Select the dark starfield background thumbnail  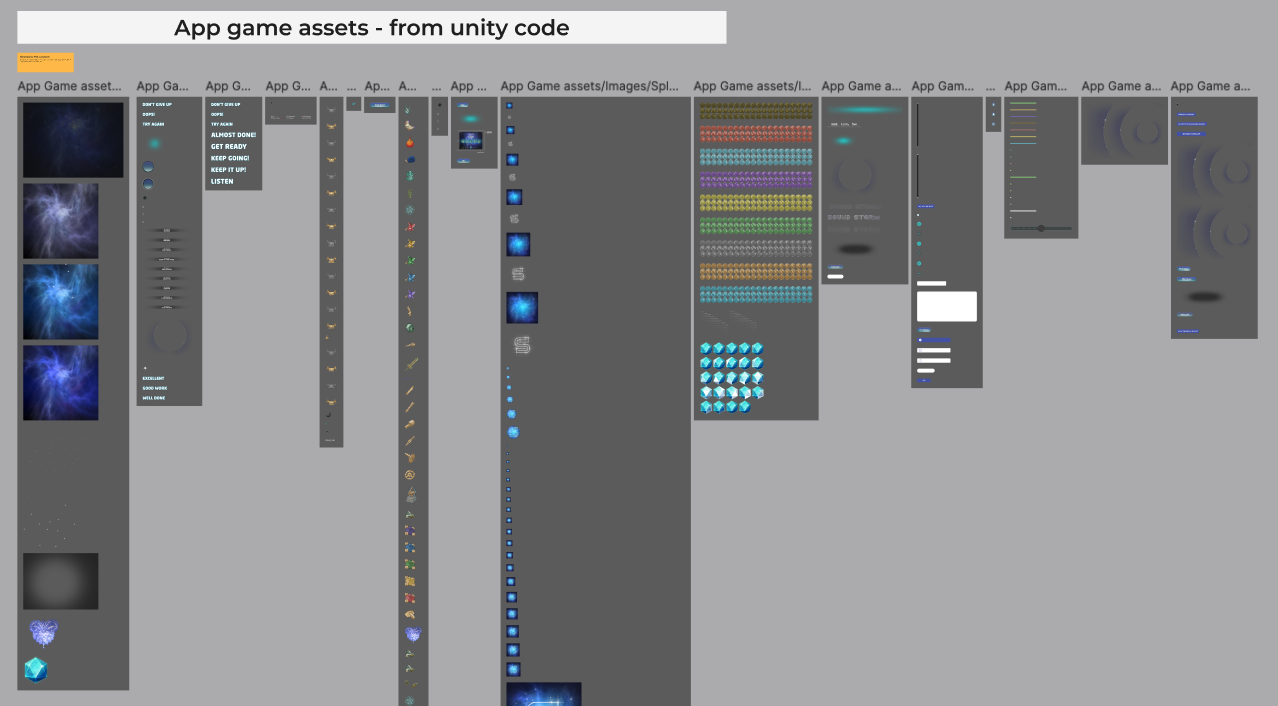[x=73, y=140]
